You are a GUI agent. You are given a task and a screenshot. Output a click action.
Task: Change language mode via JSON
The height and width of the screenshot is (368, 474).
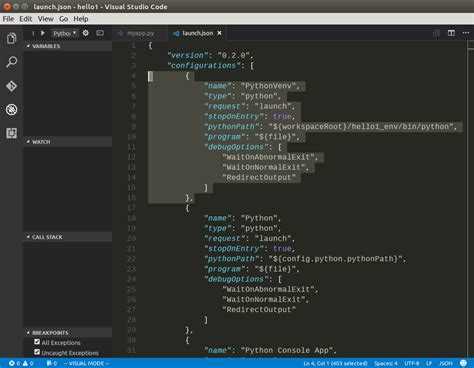(x=446, y=363)
